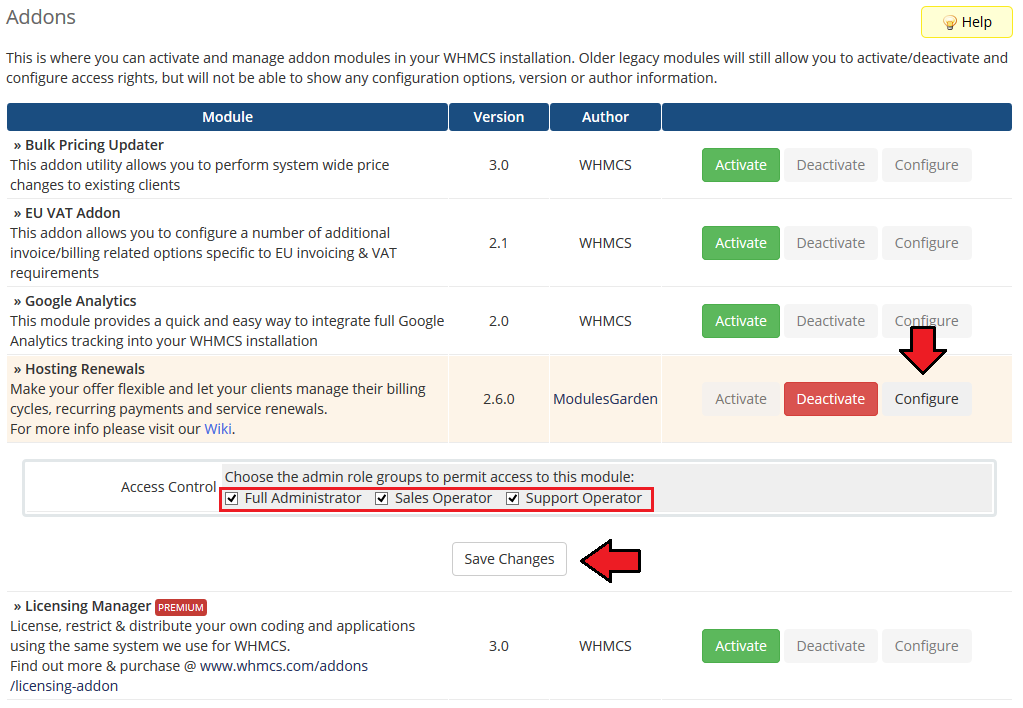Toggle the Support Operator checkbox
This screenshot has width=1023, height=708.
point(513,499)
